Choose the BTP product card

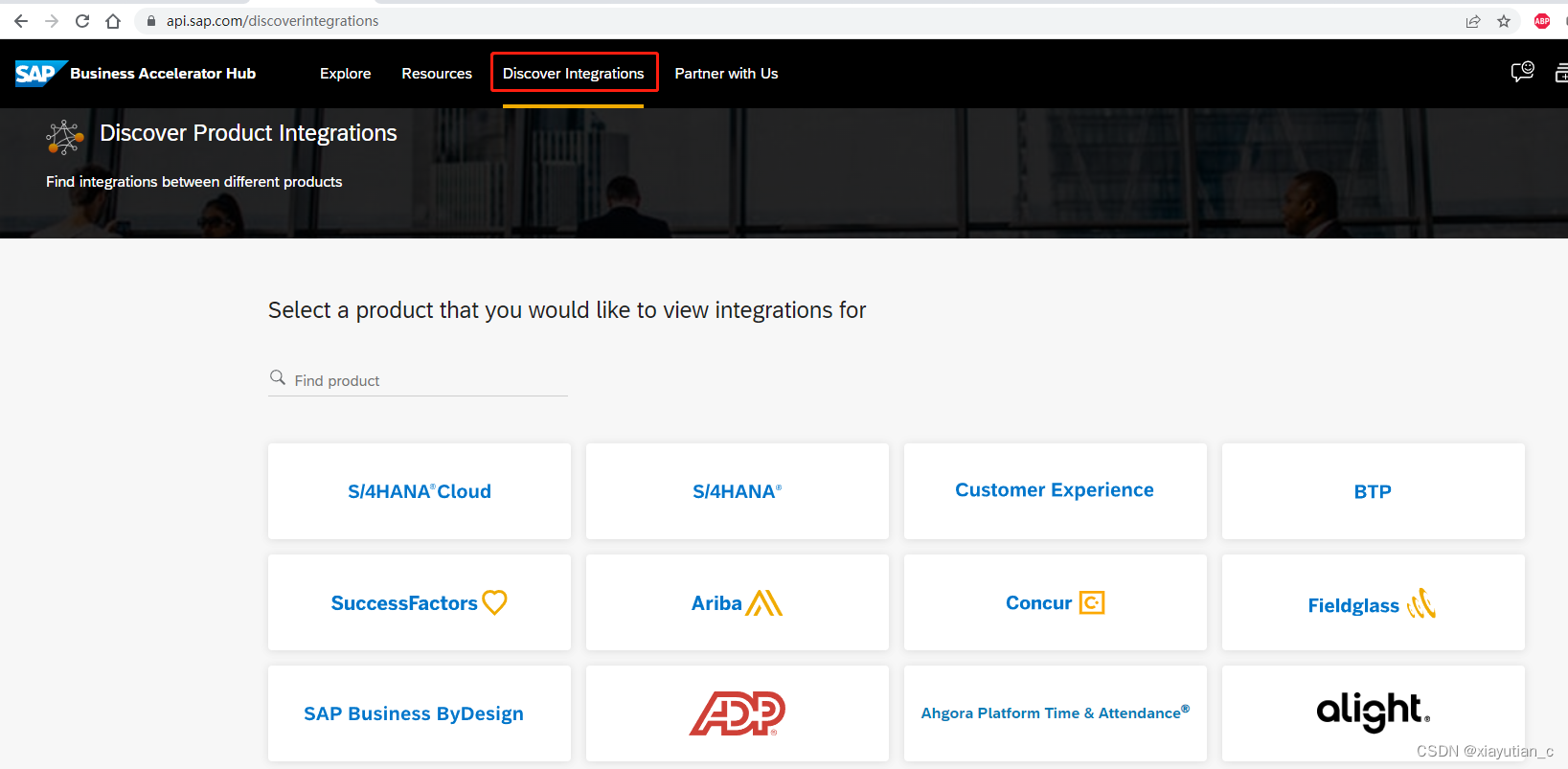click(x=1374, y=491)
